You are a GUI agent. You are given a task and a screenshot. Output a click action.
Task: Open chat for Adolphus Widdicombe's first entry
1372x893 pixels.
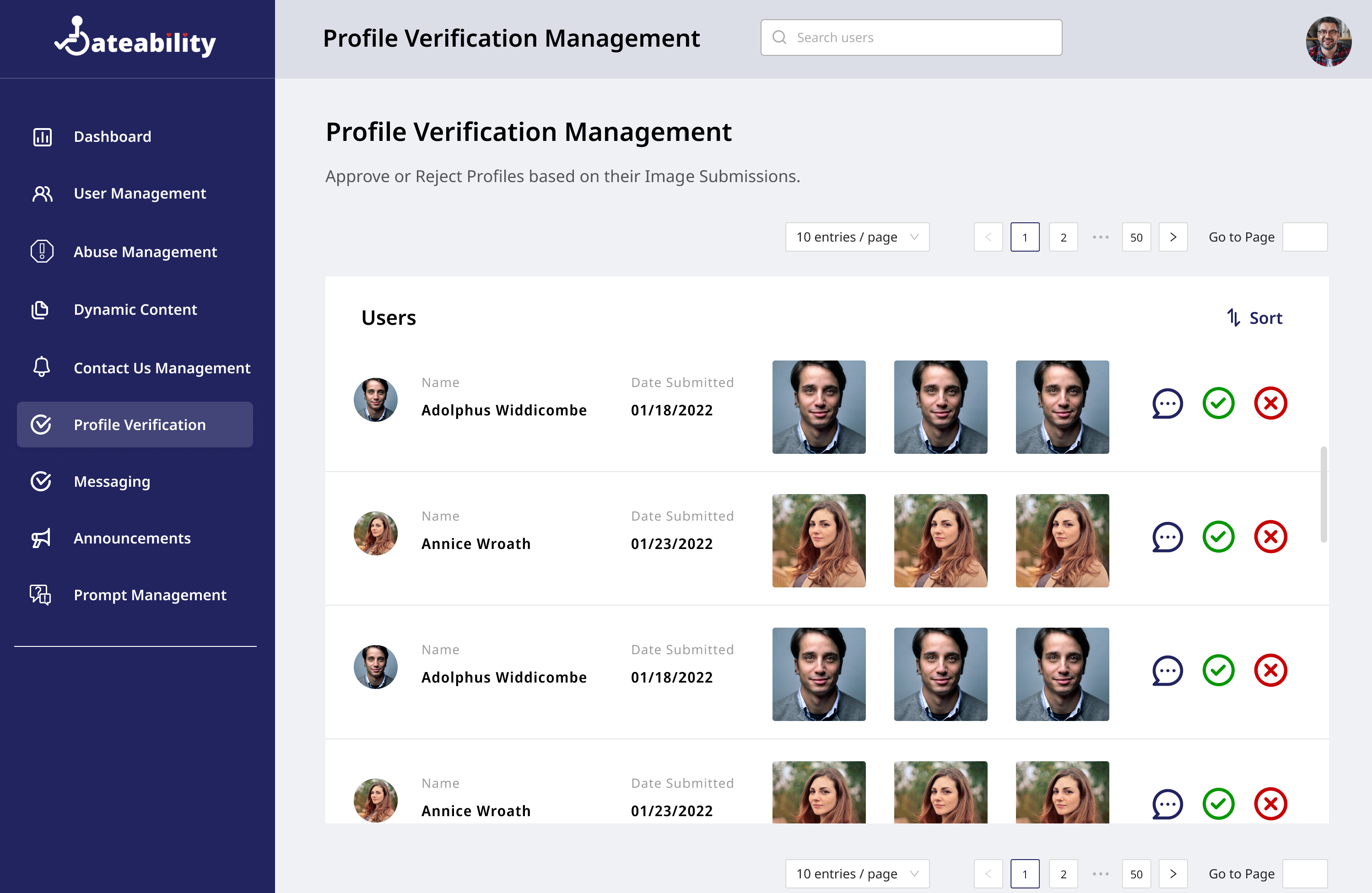tap(1167, 403)
